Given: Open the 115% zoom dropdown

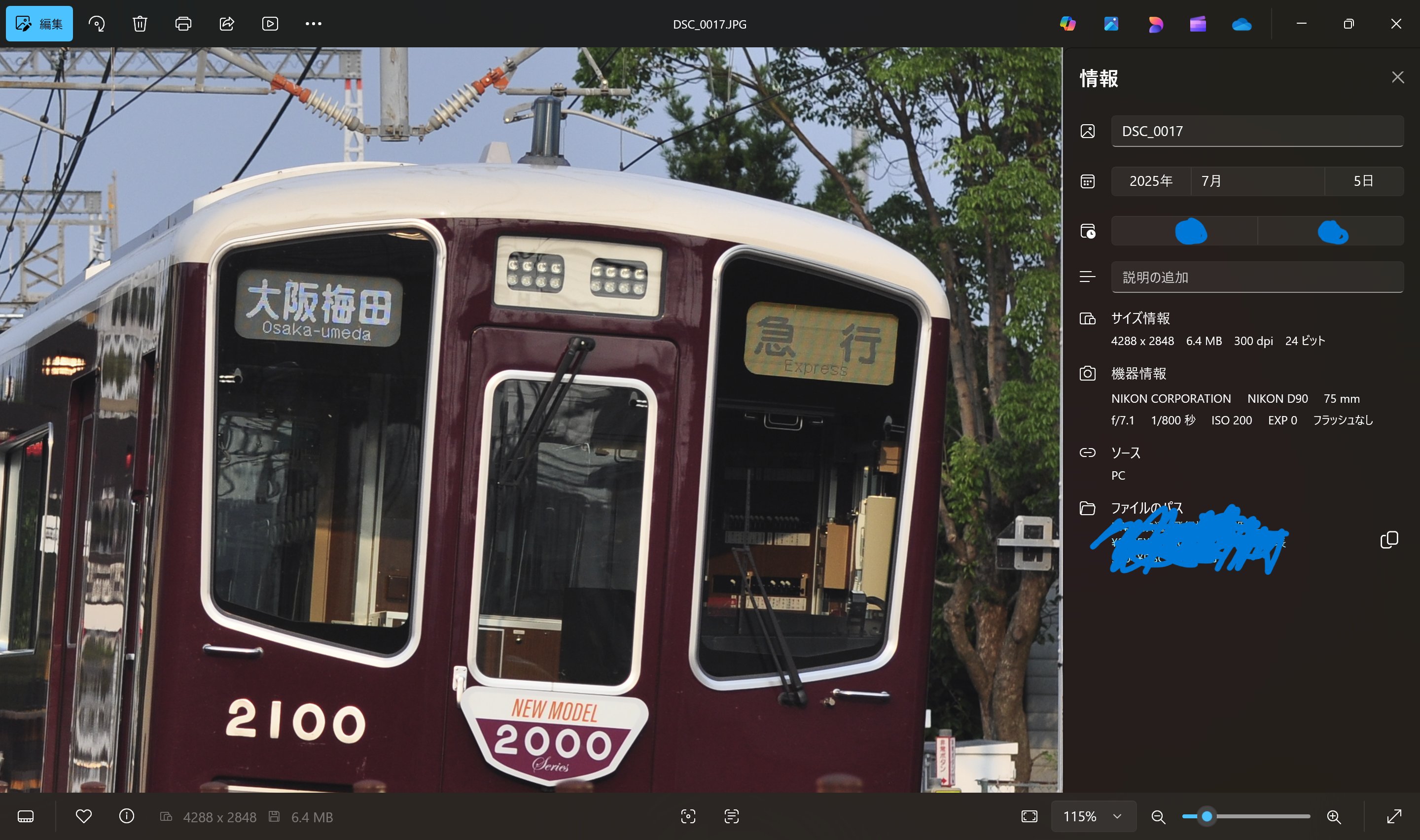Looking at the screenshot, I should pyautogui.click(x=1094, y=816).
